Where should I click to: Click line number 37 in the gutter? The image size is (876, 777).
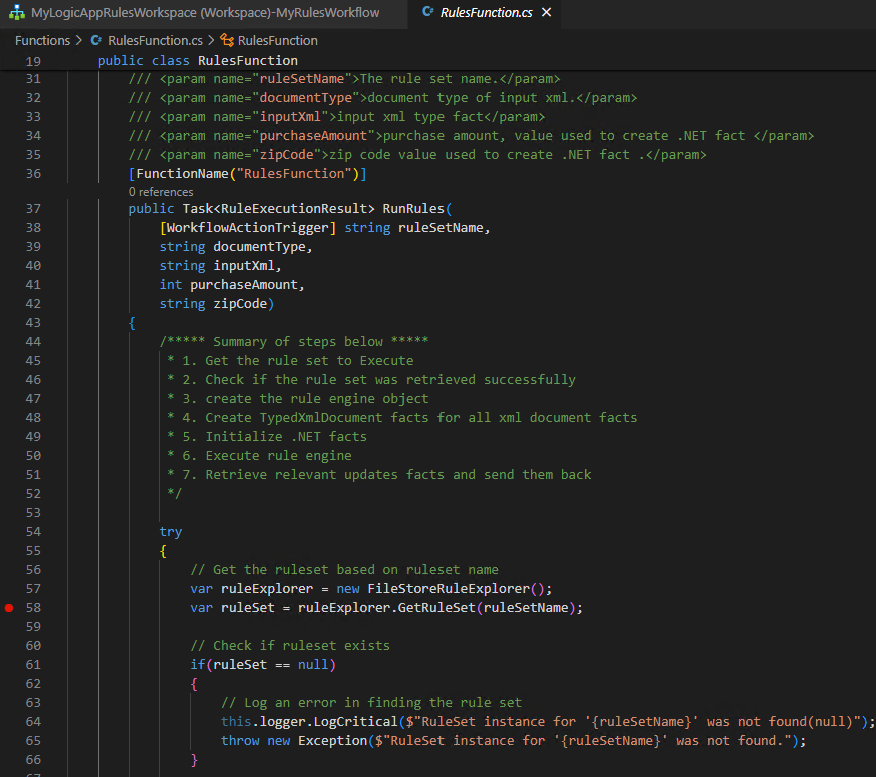33,209
